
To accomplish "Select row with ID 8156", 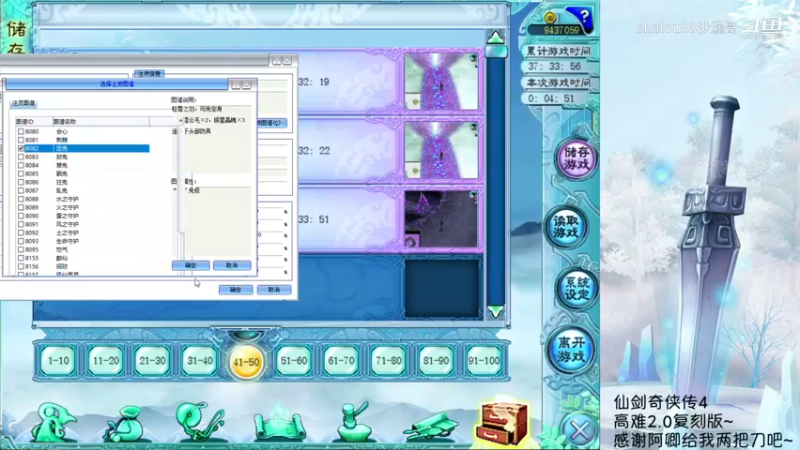I will point(83,266).
